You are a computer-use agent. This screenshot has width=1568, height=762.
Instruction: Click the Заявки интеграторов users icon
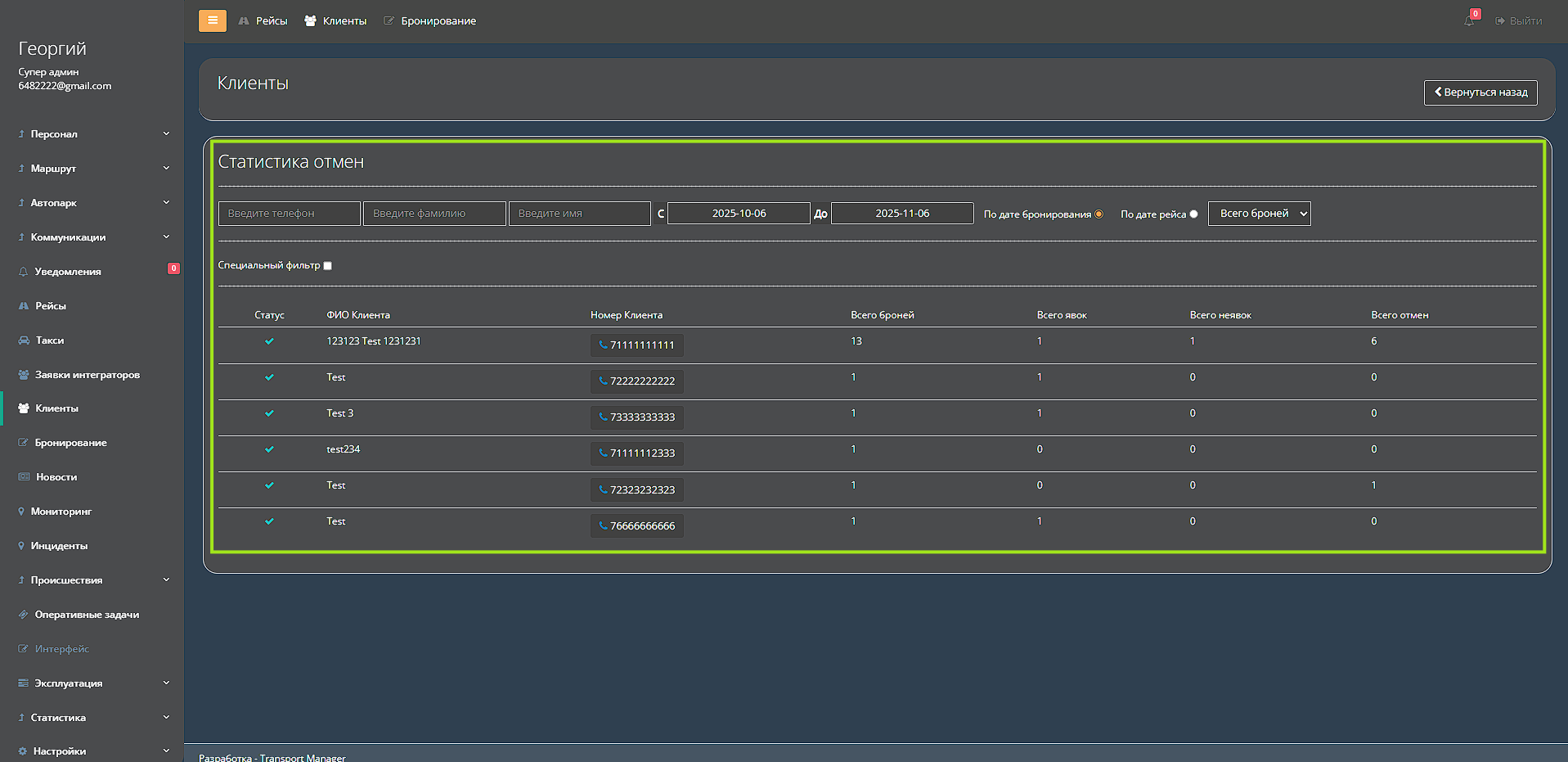click(24, 375)
